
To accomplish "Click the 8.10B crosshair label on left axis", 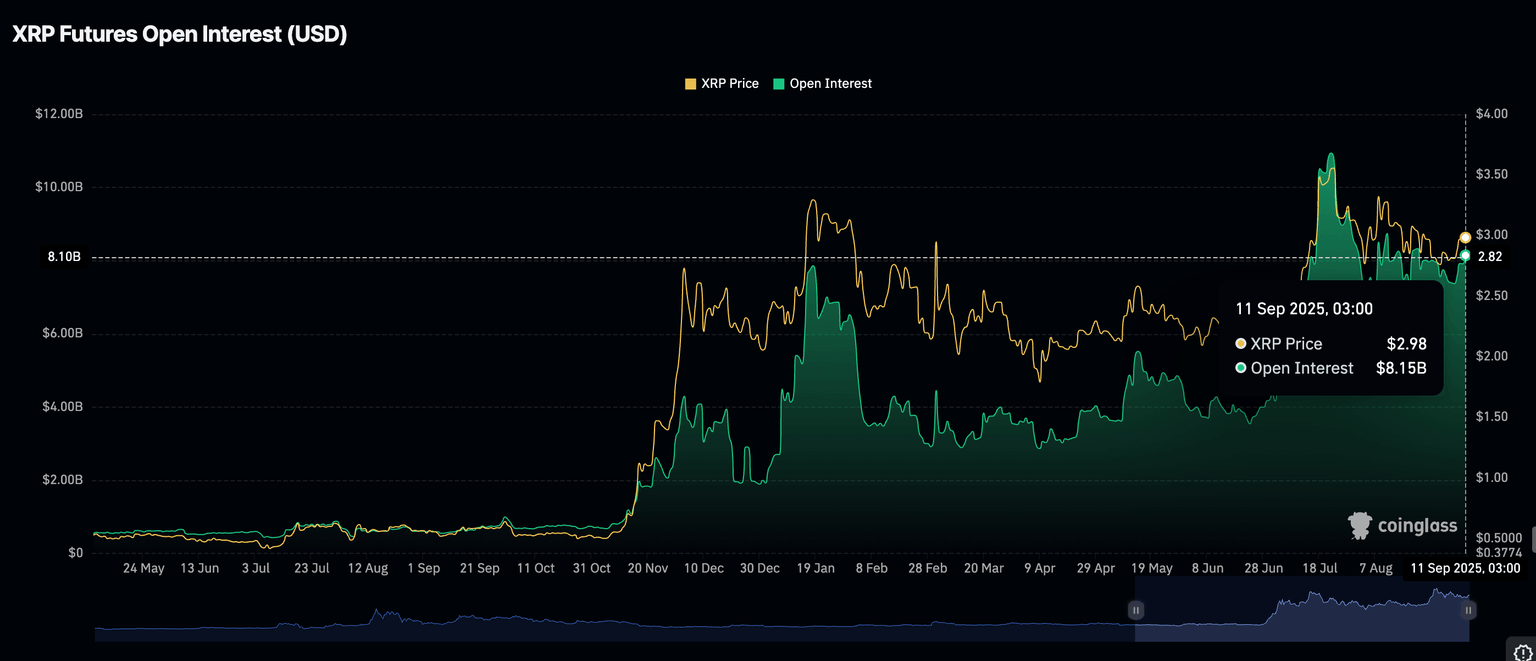I will [64, 257].
